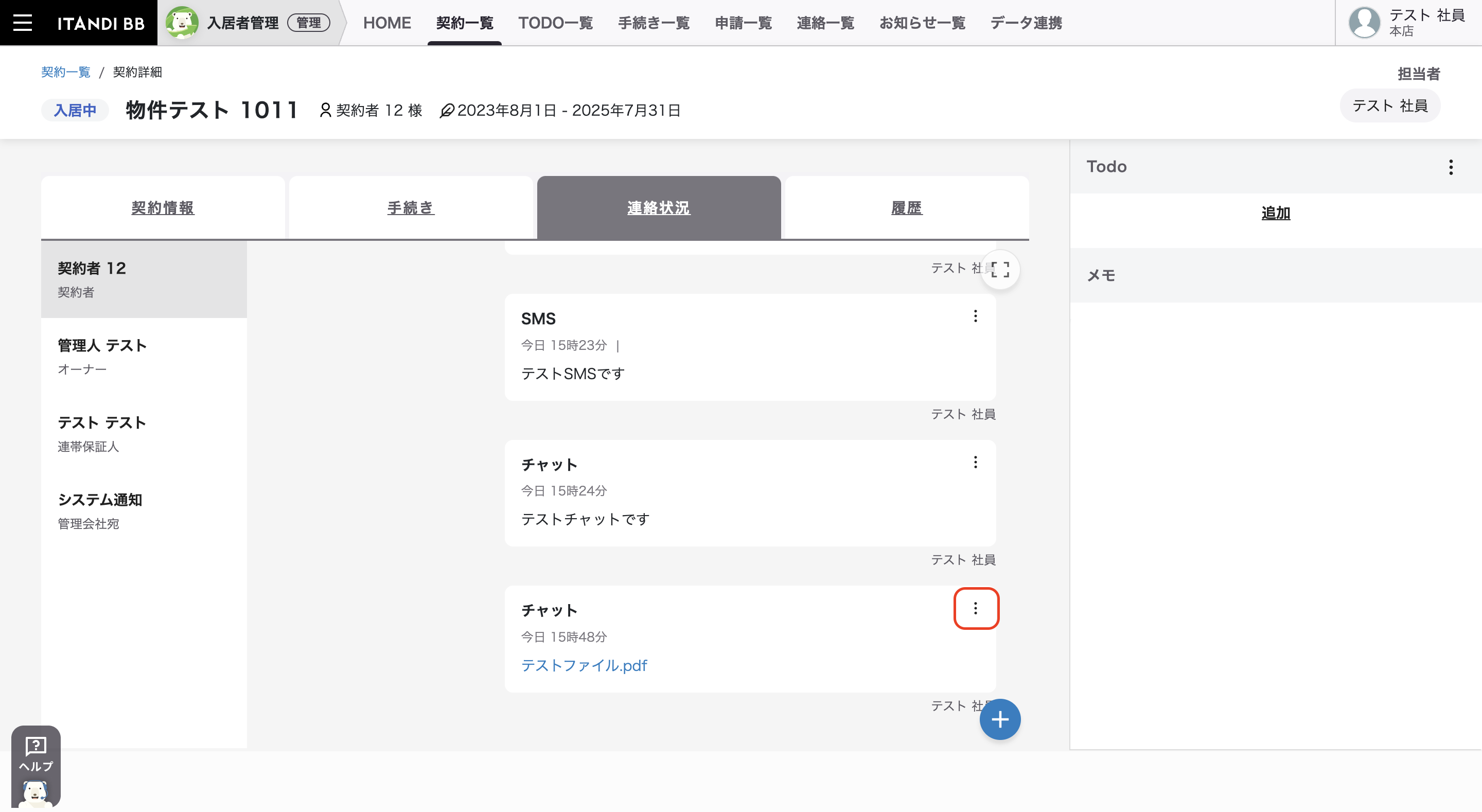Open the テストファイル.pdf attachment link
The width and height of the screenshot is (1482, 812).
tap(584, 665)
